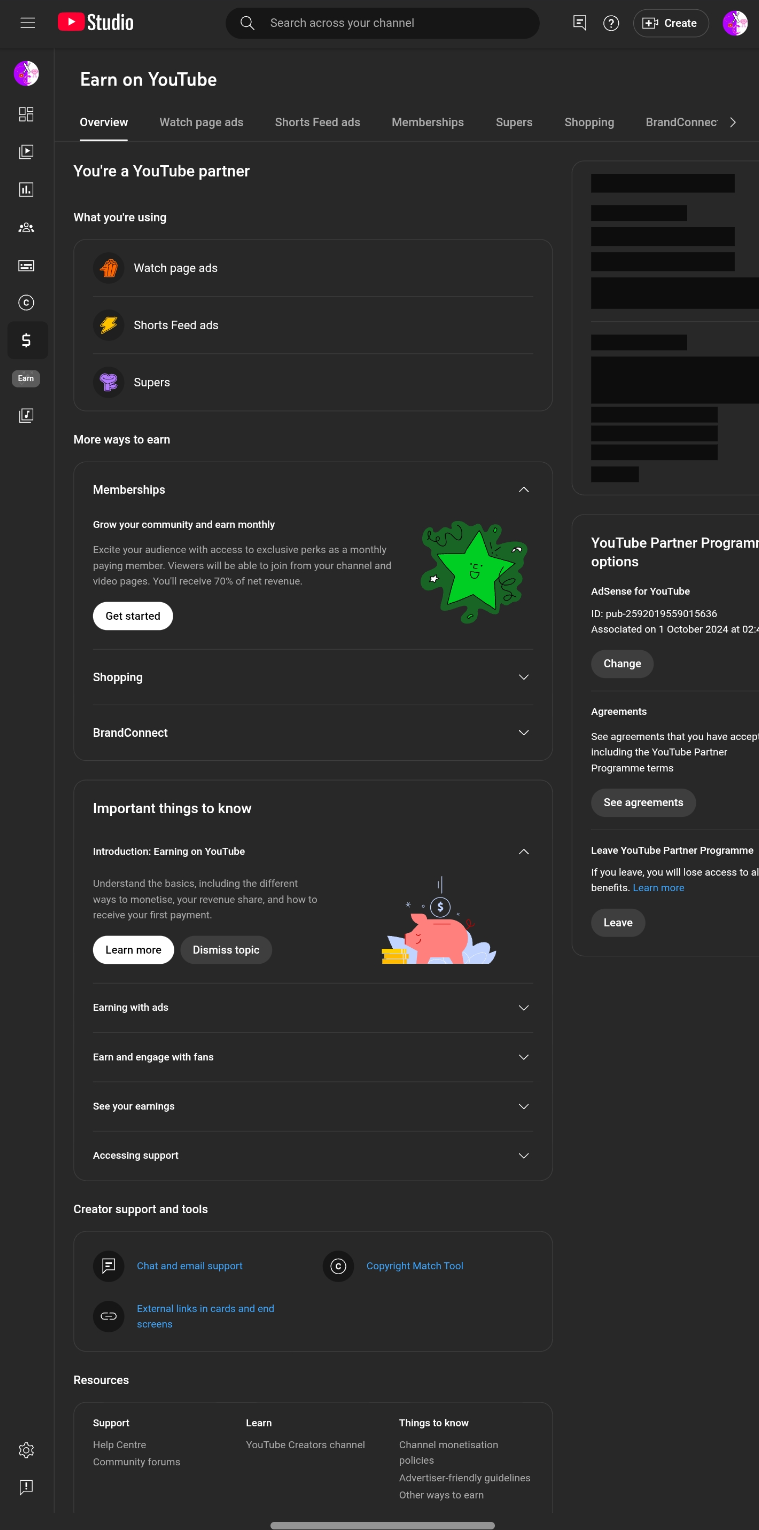Image resolution: width=759 pixels, height=1530 pixels.
Task: Open Settings gear in sidebar
Action: (26, 1450)
